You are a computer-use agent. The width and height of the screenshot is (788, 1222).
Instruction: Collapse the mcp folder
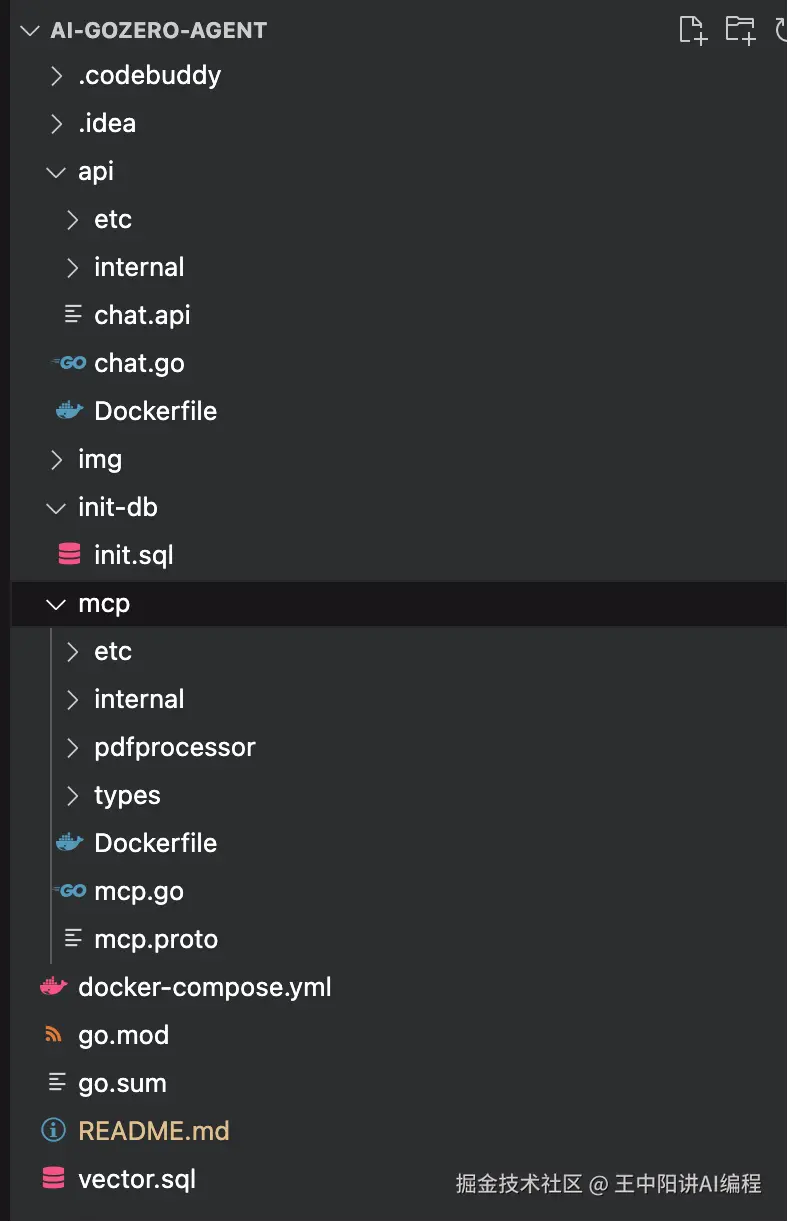56,603
